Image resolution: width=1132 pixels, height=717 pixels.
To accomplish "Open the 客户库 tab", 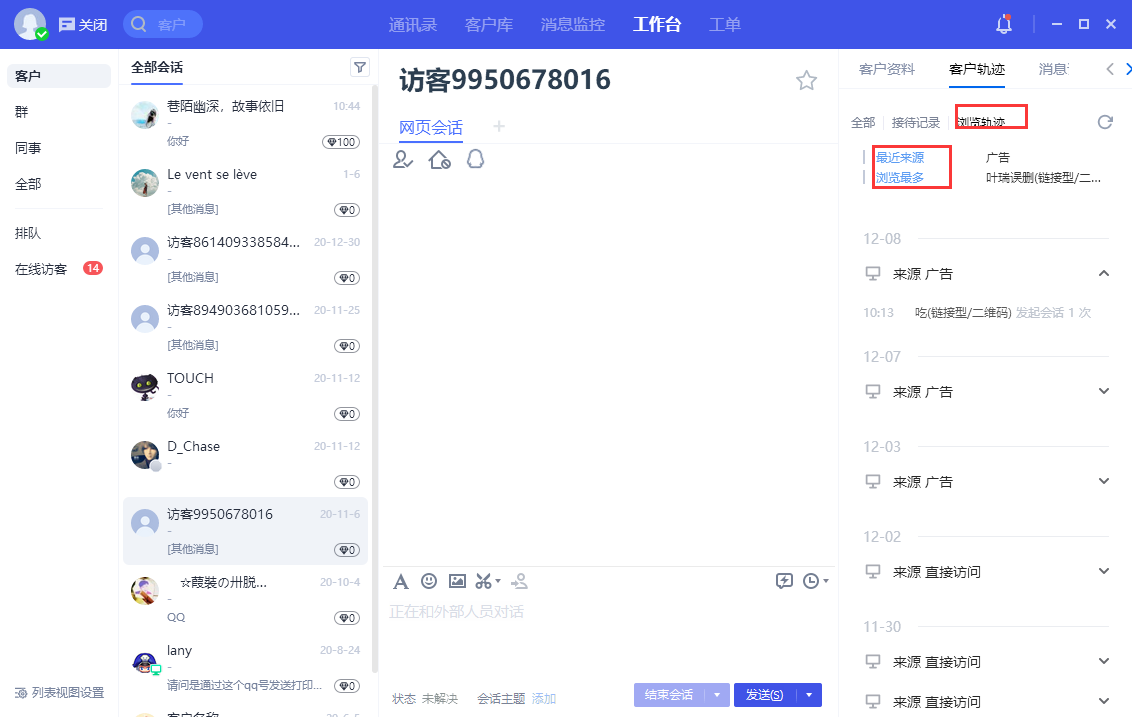I will 489,25.
